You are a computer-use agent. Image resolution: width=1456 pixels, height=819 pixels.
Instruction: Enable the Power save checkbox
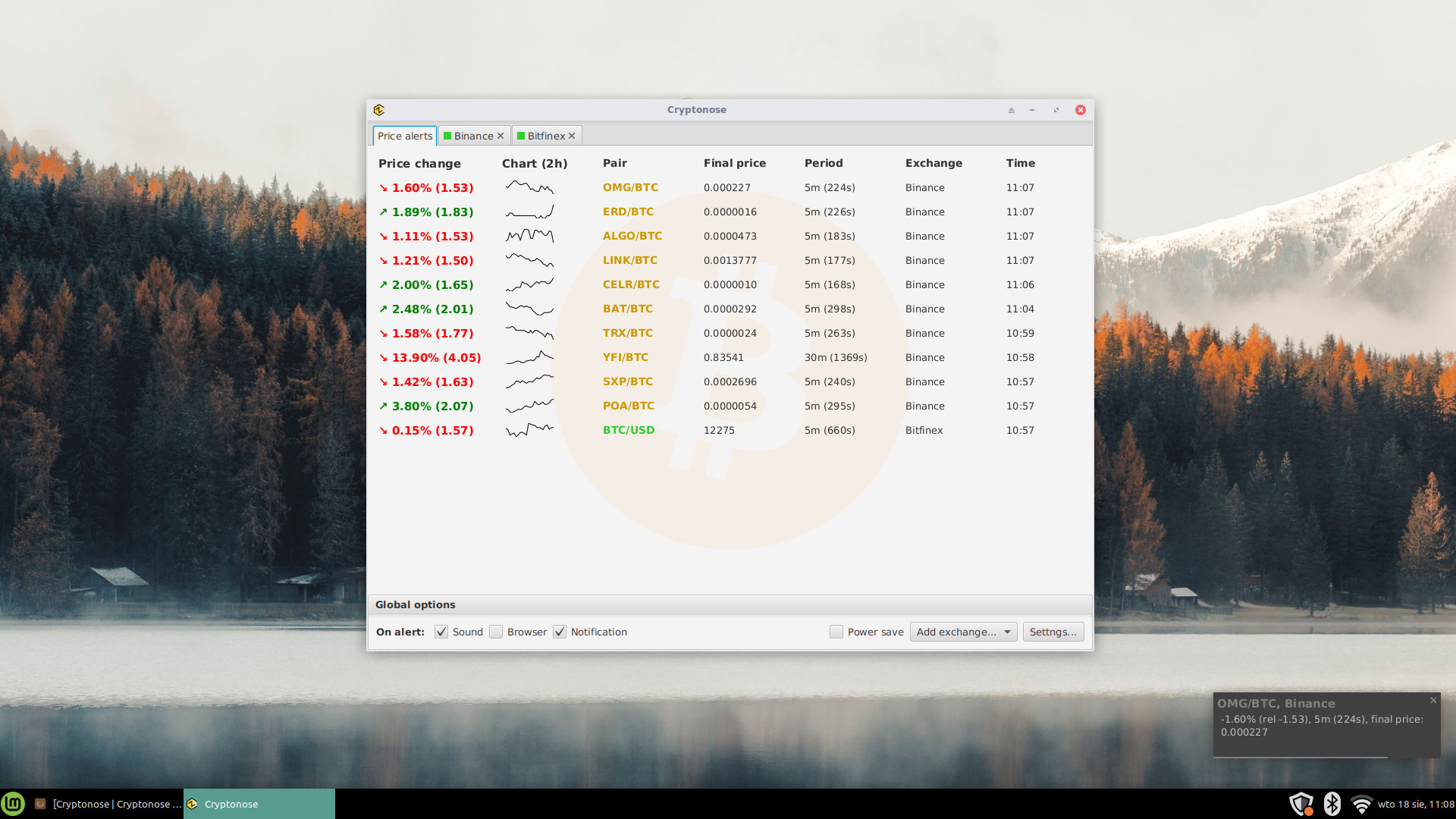coord(836,632)
